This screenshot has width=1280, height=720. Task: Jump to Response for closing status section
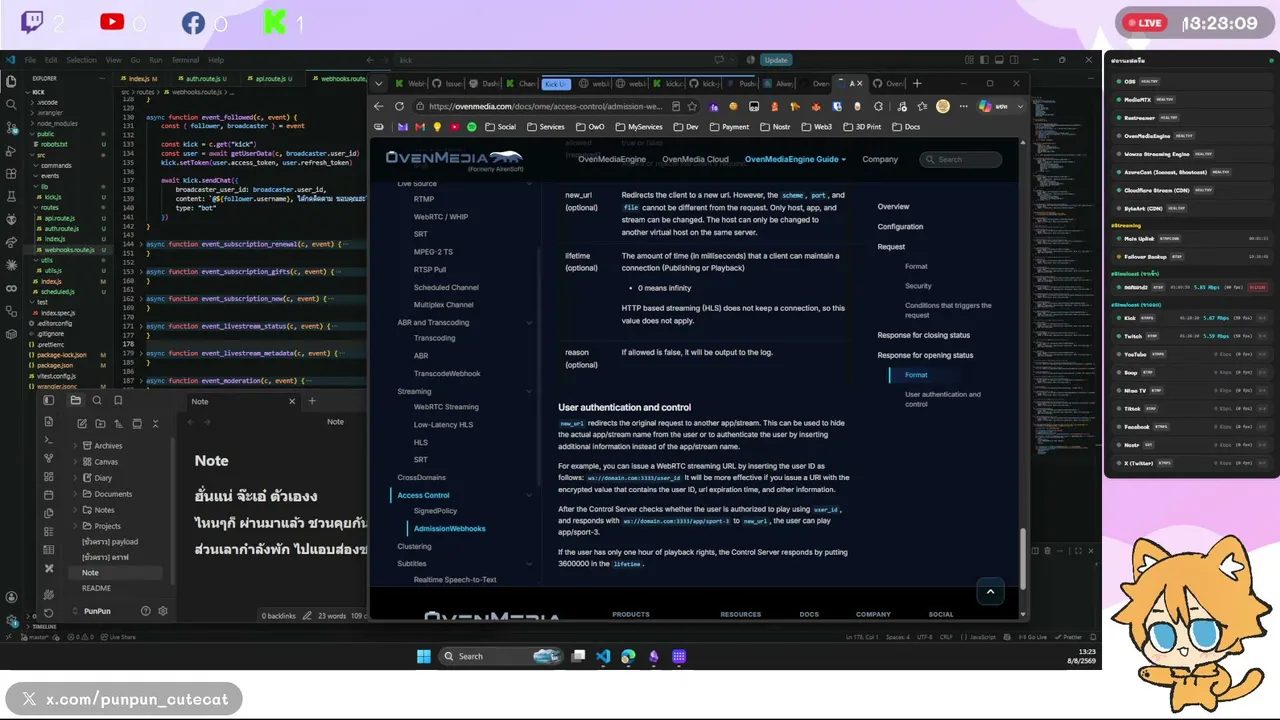click(x=923, y=335)
